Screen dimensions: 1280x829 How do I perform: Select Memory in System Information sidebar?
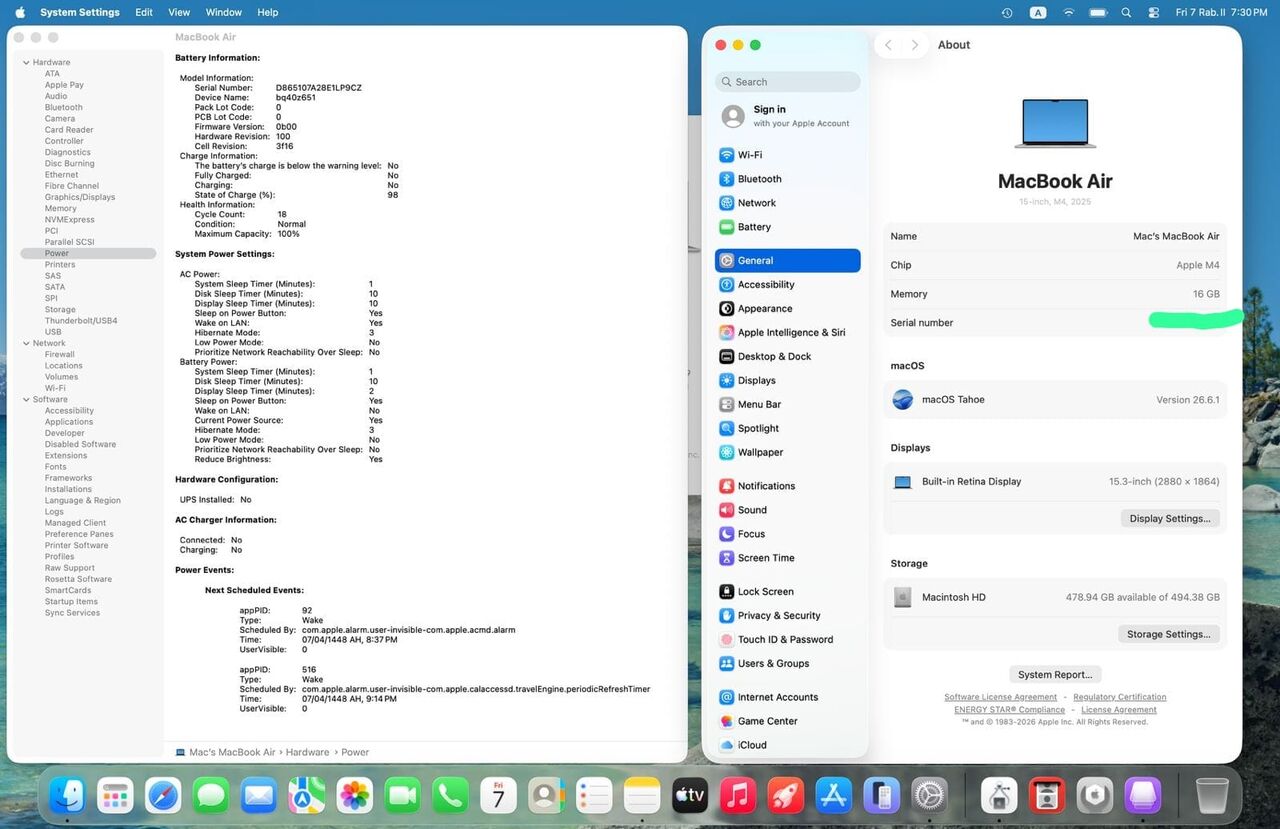coord(61,208)
